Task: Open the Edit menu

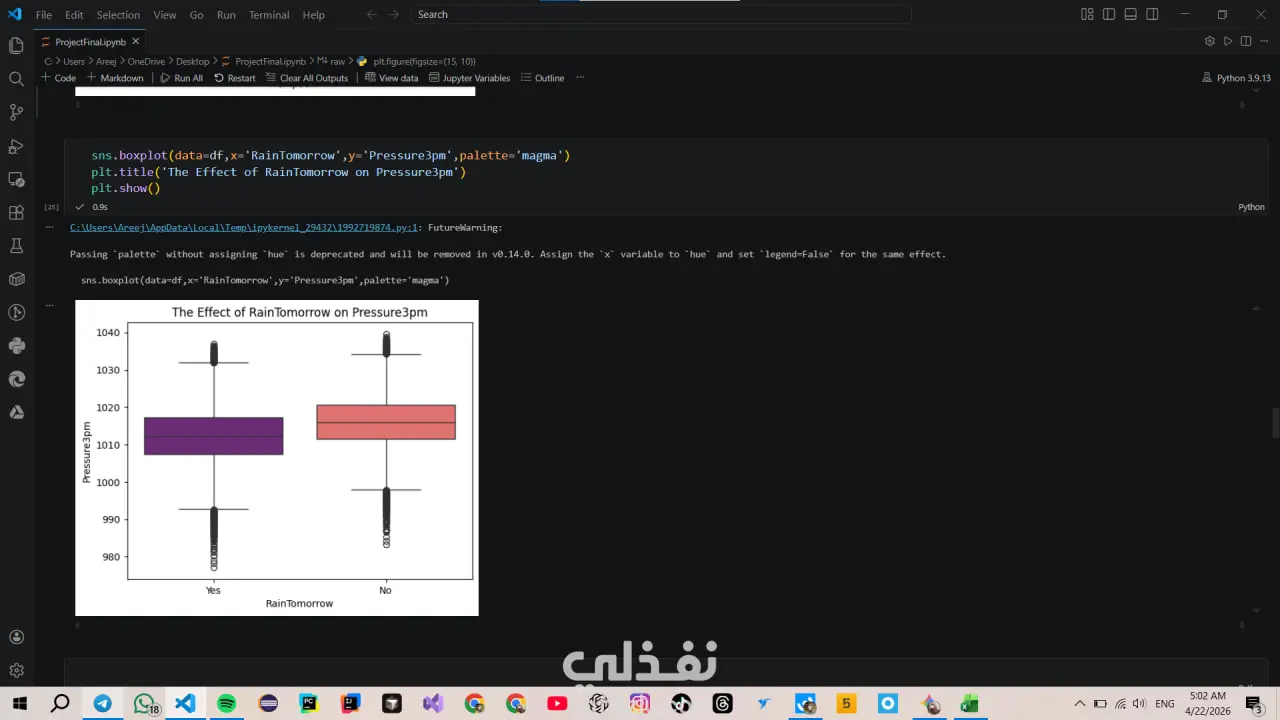Action: (x=74, y=15)
